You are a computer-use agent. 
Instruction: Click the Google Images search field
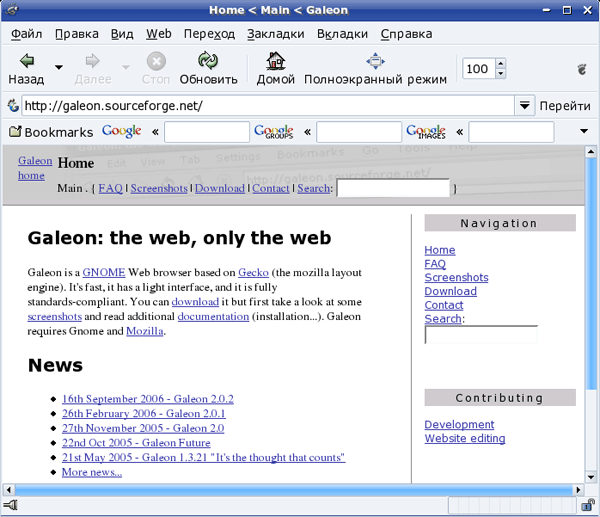[x=511, y=132]
